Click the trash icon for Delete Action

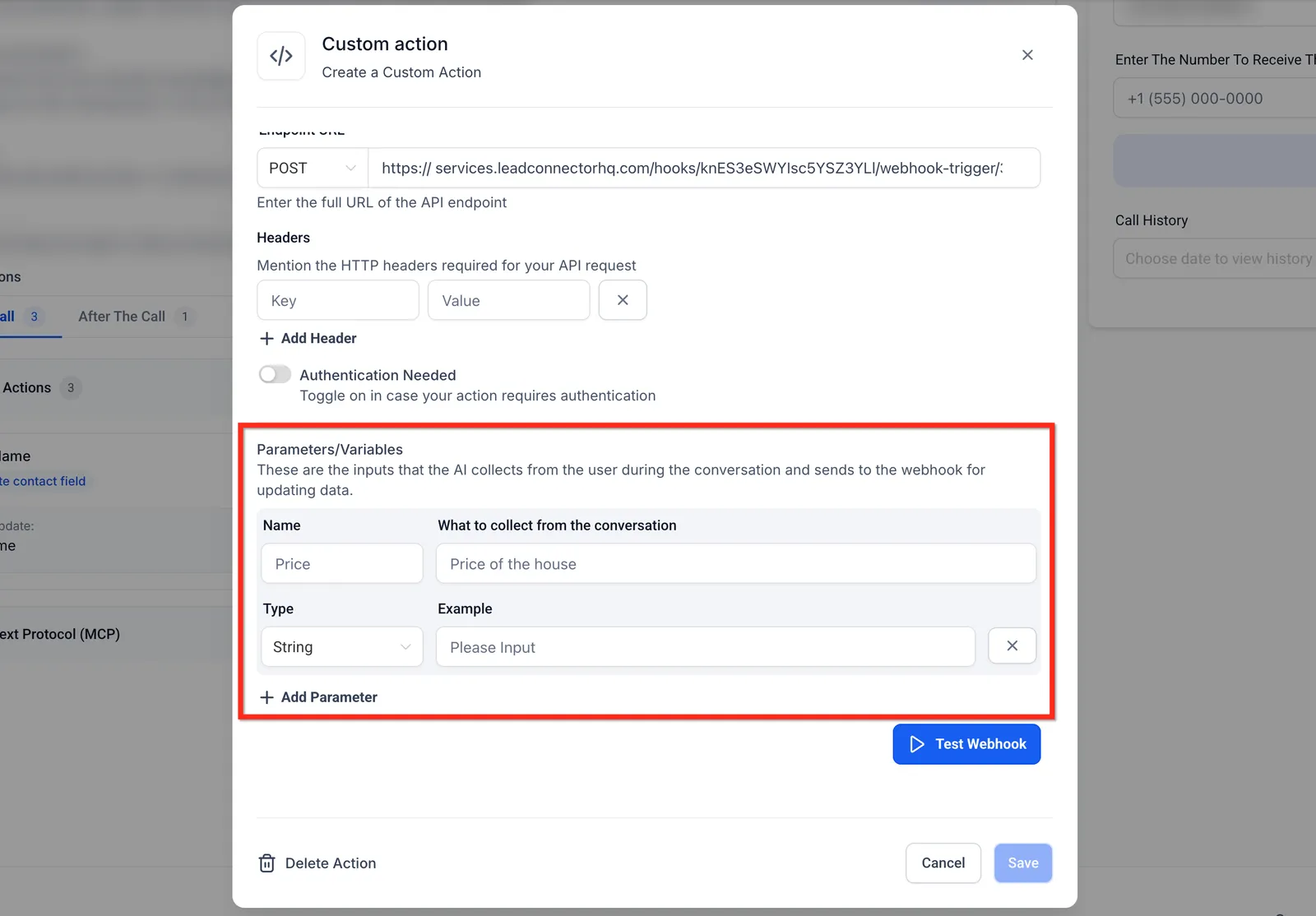[267, 863]
